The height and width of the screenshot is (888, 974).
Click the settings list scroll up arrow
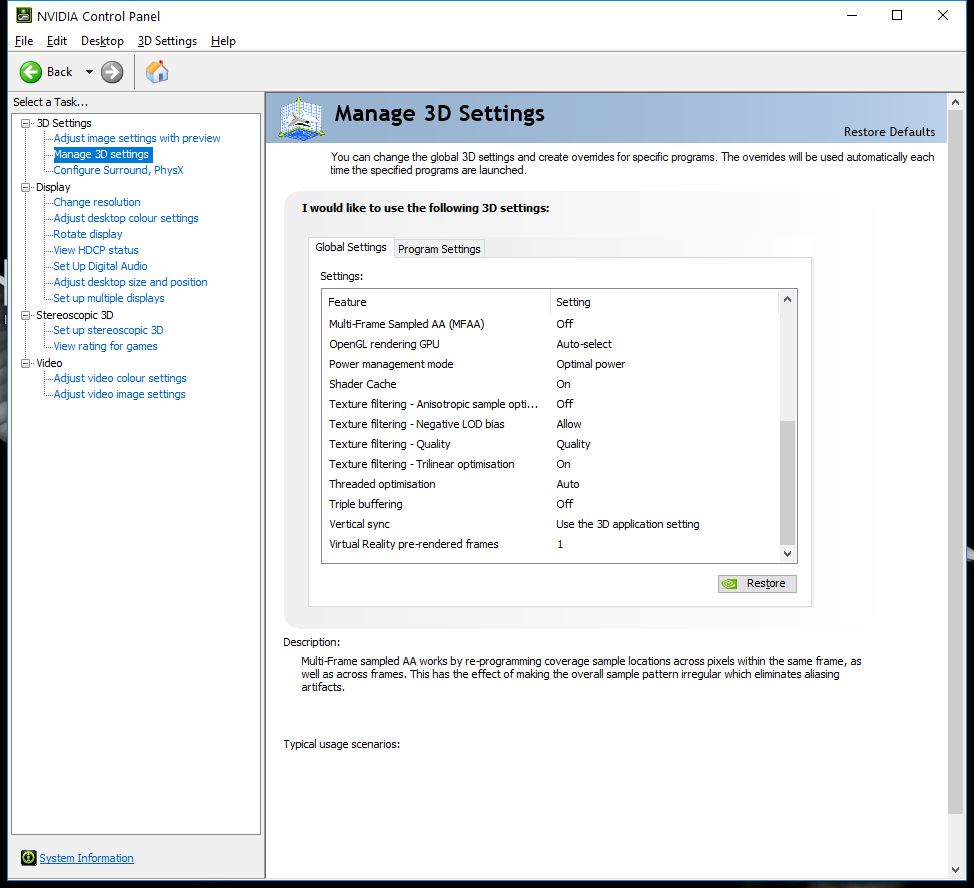(787, 299)
